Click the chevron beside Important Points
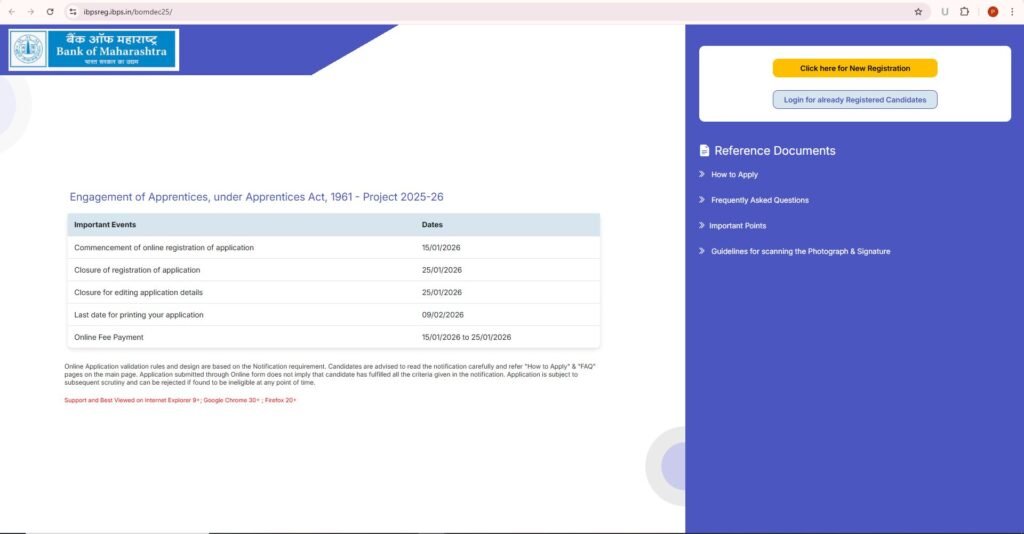The image size is (1024, 534). point(702,226)
